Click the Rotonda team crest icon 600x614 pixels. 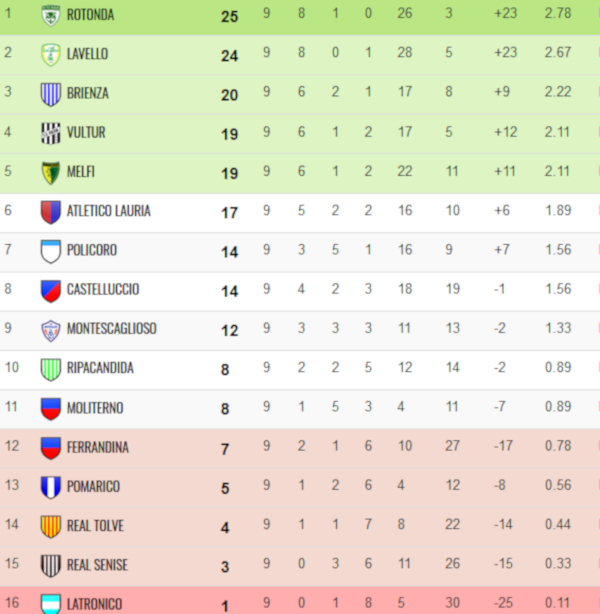click(51, 16)
